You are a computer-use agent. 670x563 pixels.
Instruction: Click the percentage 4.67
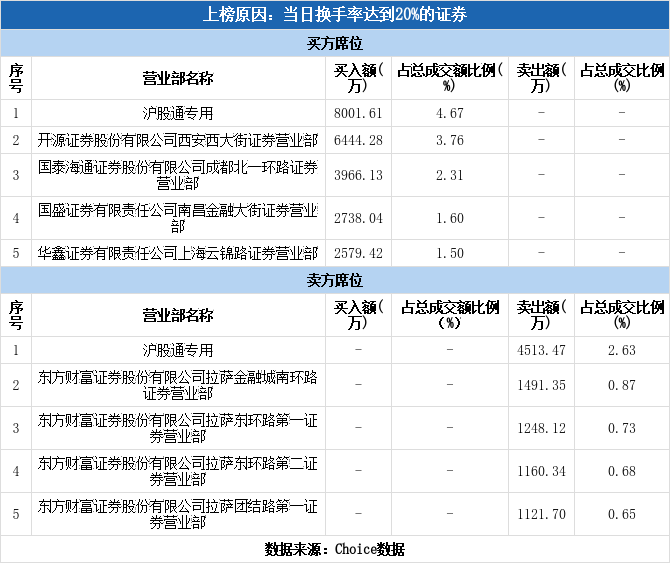pyautogui.click(x=450, y=113)
